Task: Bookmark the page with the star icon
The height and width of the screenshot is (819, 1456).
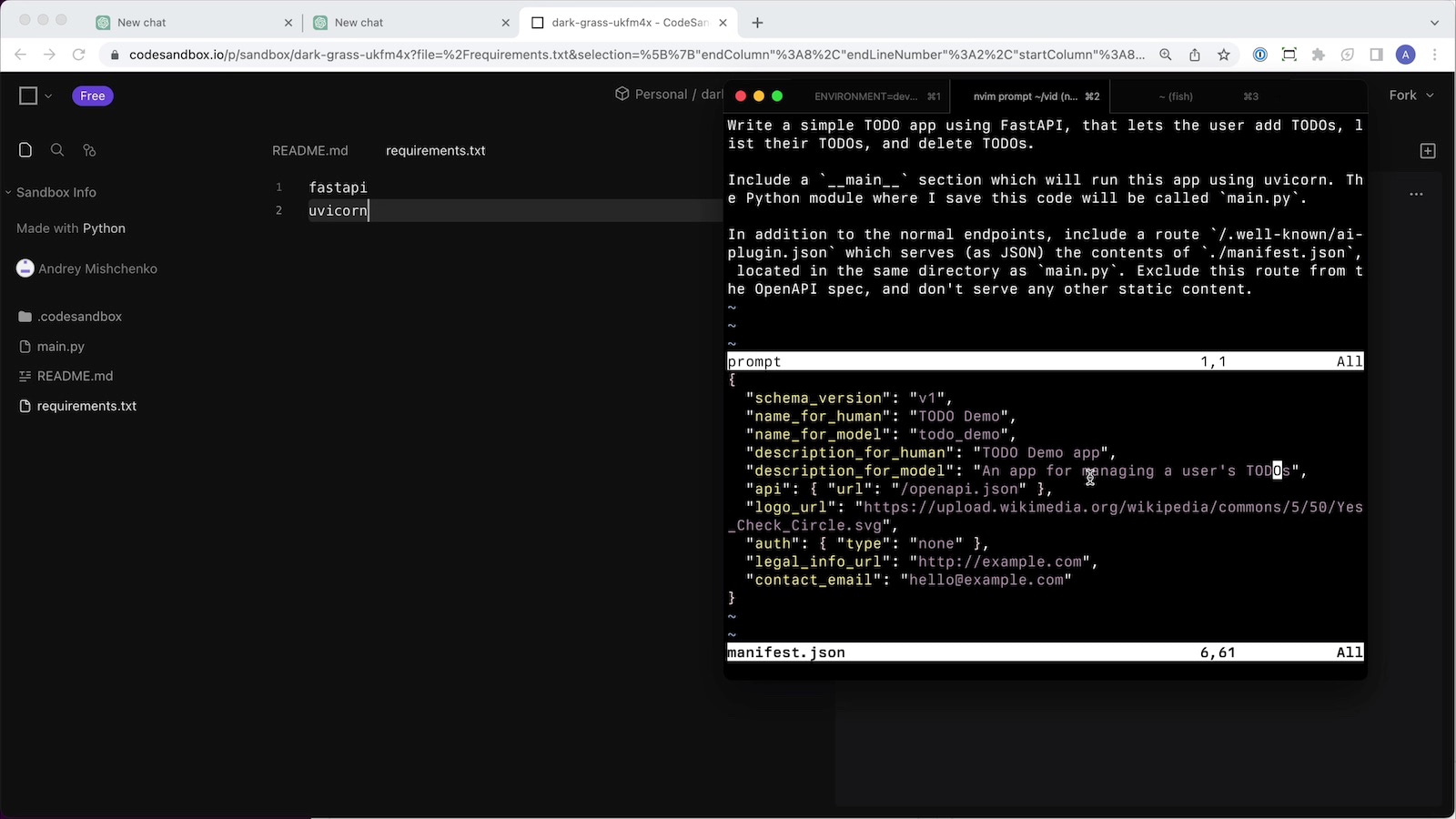Action: point(1223,55)
